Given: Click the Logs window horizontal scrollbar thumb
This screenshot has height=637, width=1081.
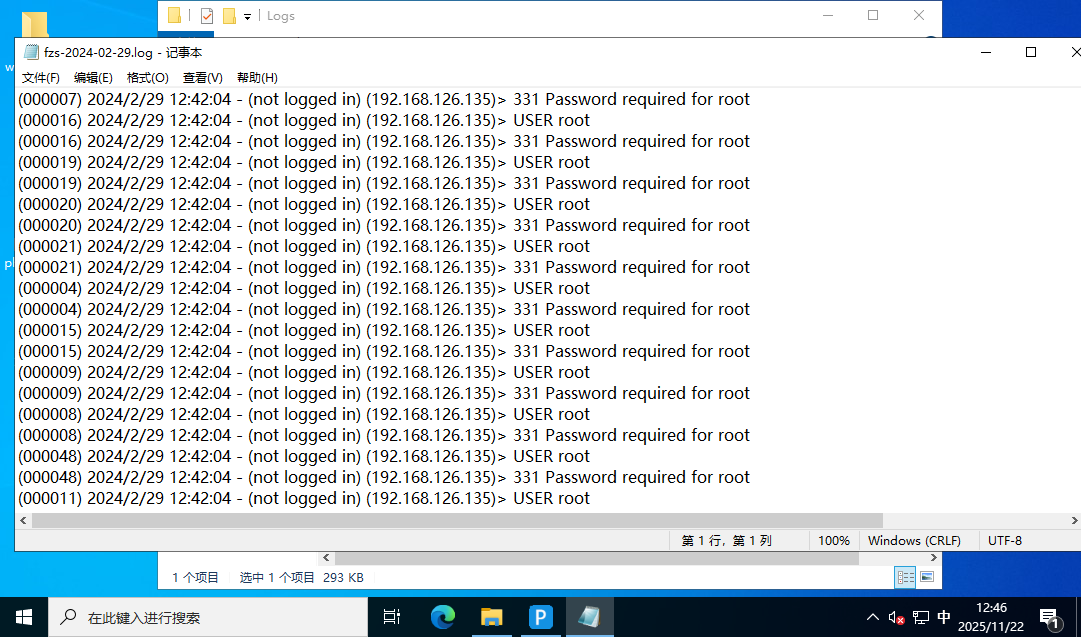Looking at the screenshot, I should (596, 558).
